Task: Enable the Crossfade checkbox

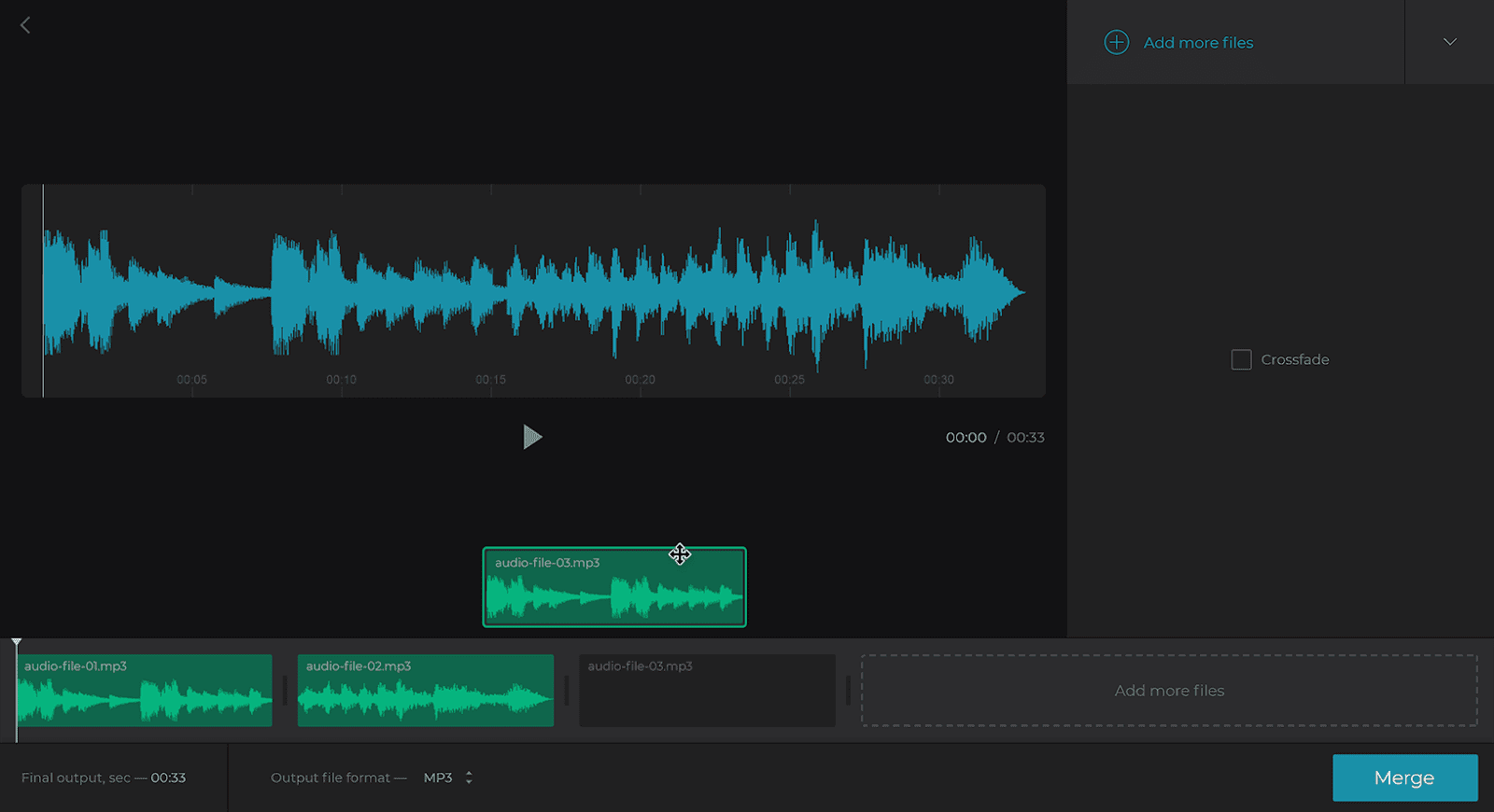Action: click(1241, 359)
